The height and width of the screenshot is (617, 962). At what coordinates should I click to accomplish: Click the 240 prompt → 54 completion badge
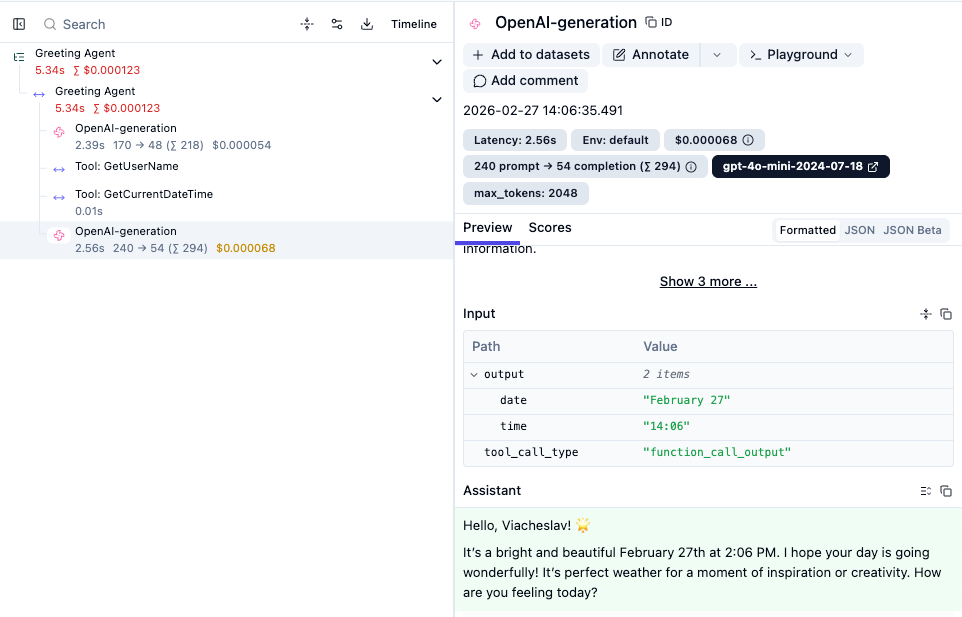click(585, 167)
